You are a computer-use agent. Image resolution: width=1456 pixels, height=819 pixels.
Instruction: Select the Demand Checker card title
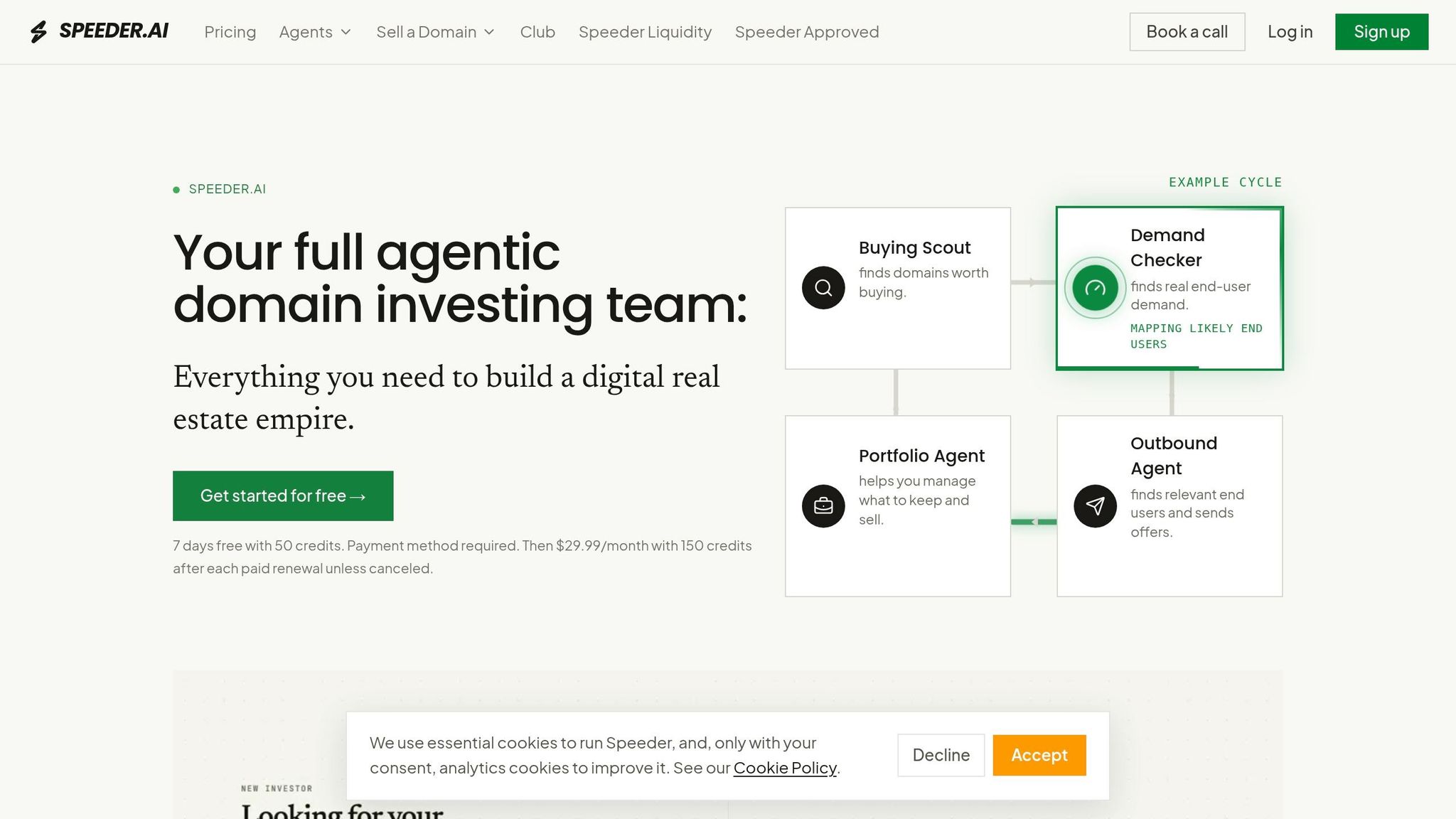pos(1167,247)
